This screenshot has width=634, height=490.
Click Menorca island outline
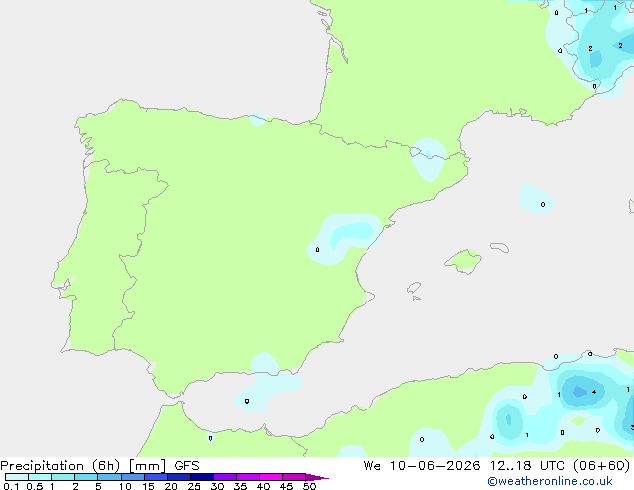pos(499,247)
